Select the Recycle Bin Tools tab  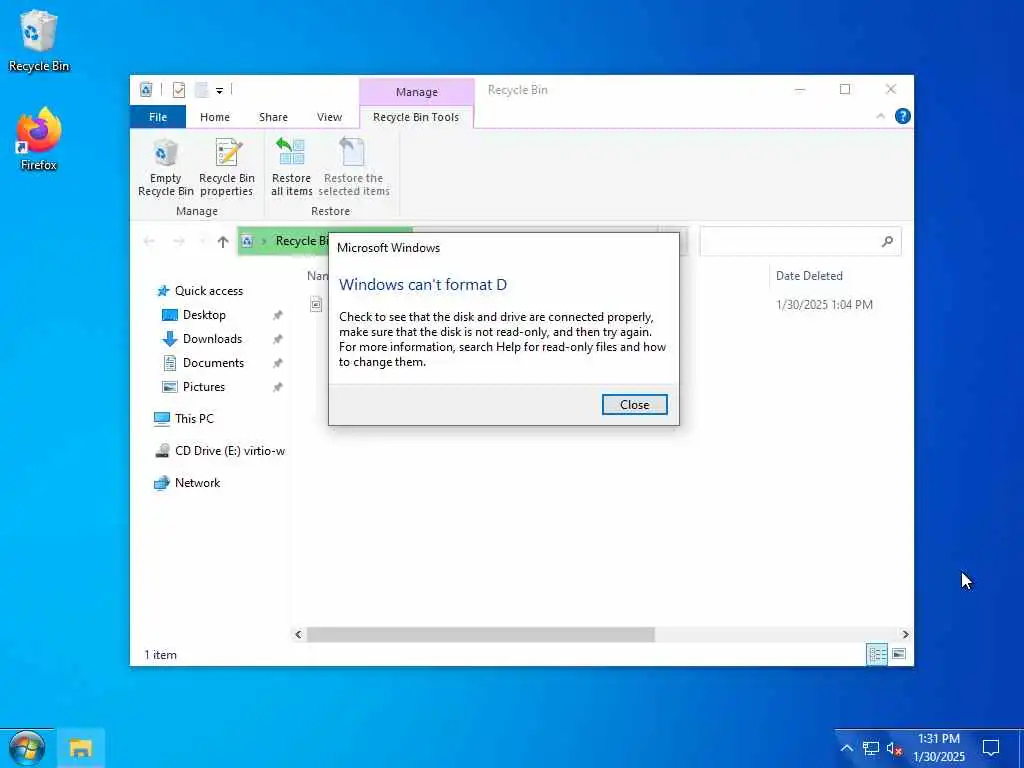tap(416, 117)
